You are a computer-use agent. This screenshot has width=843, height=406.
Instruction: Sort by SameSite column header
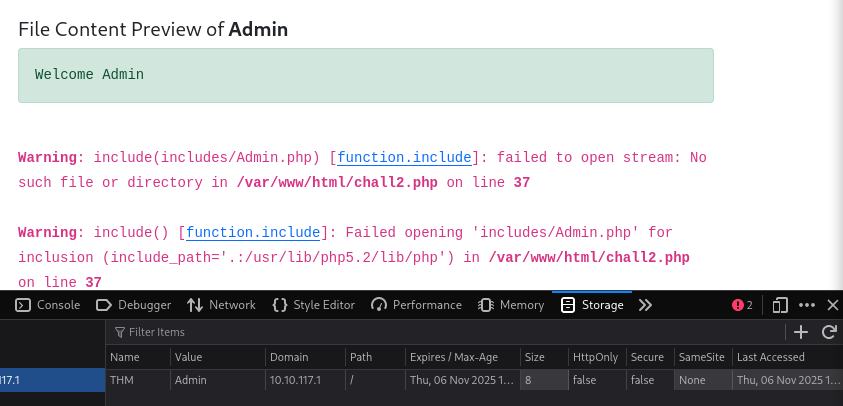coord(703,357)
